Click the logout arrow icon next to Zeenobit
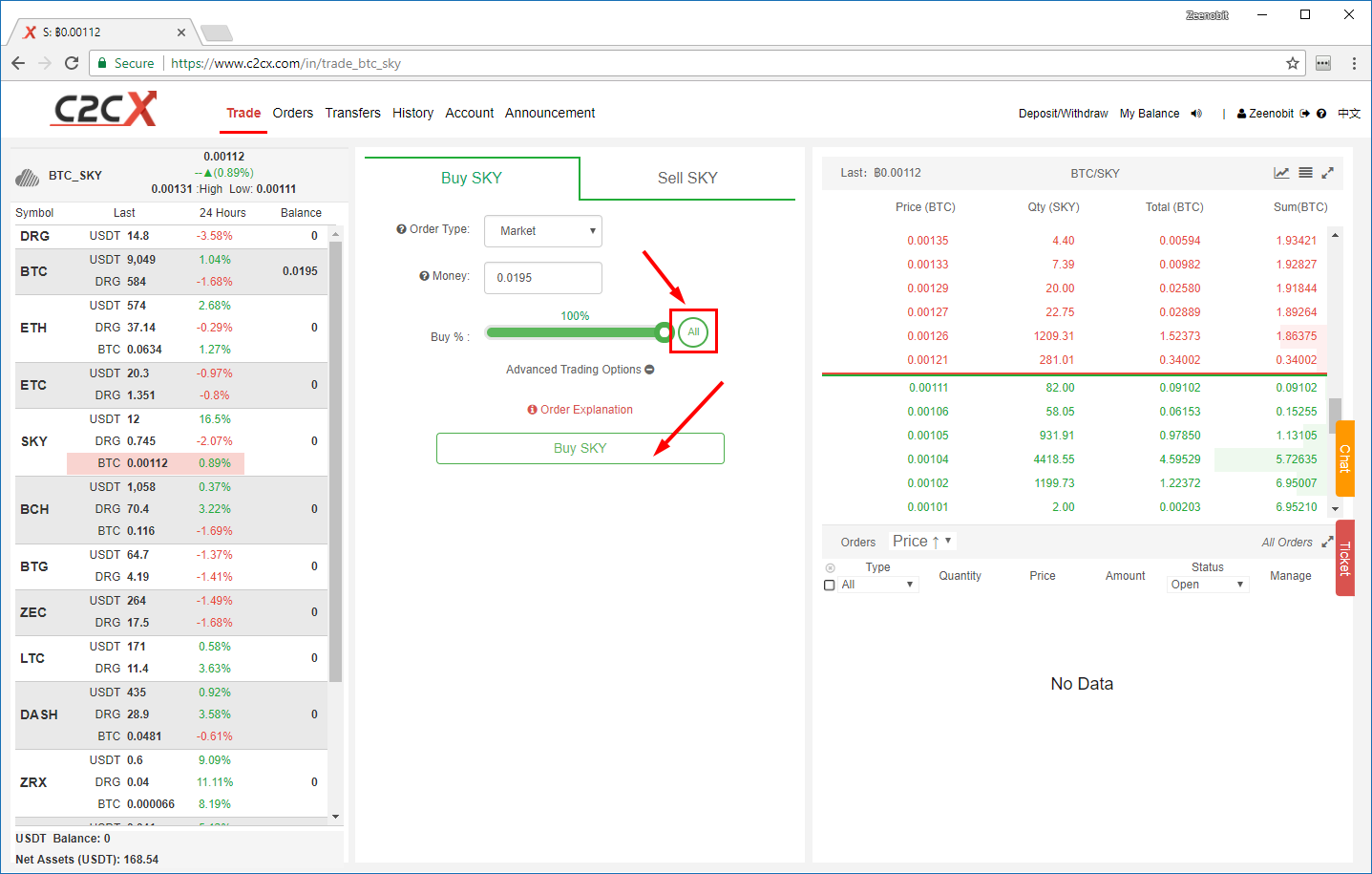The width and height of the screenshot is (1372, 874). (1305, 114)
